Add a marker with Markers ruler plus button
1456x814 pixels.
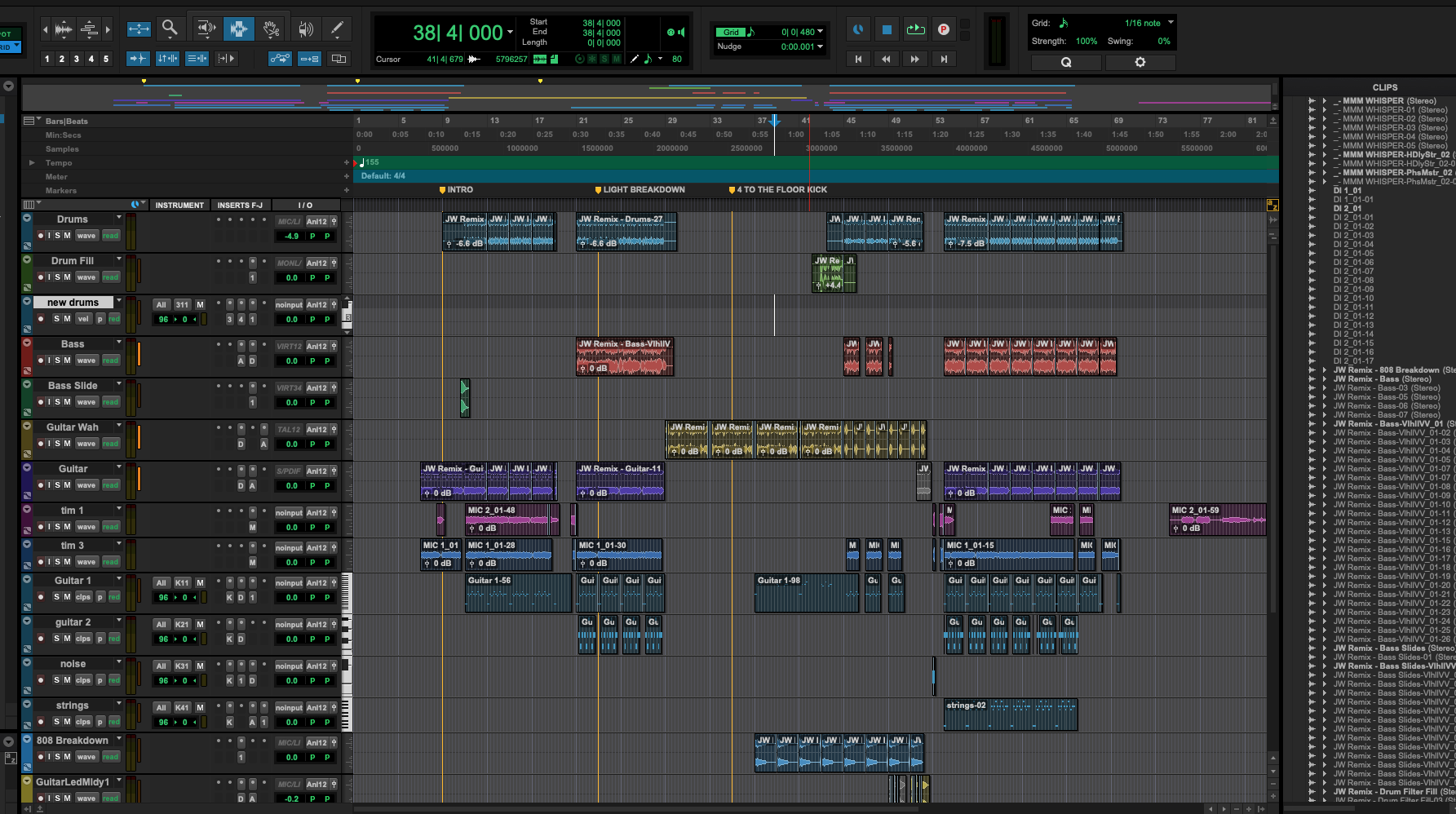pyautogui.click(x=347, y=190)
